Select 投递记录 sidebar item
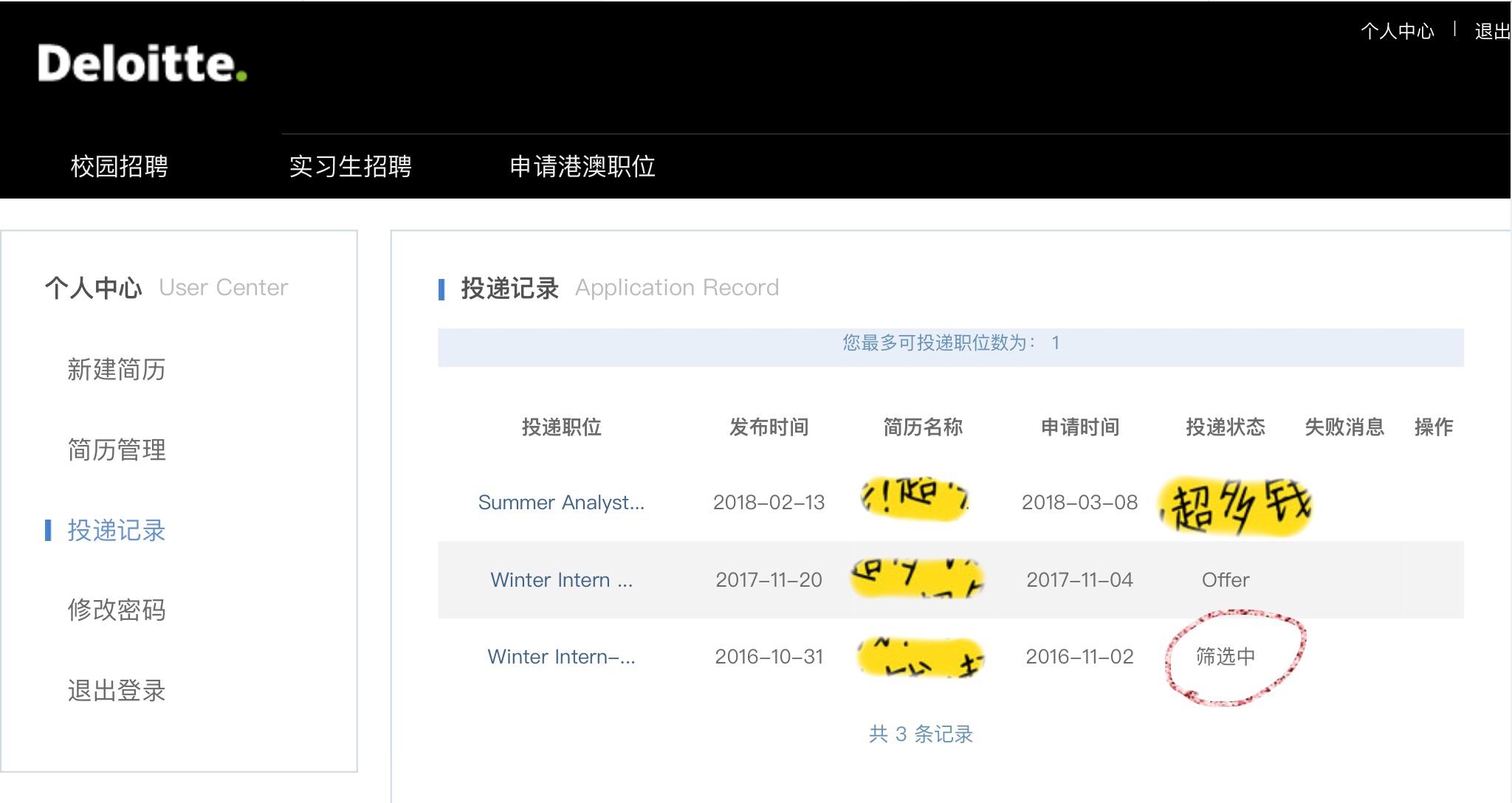Screen dimensions: 1512x803 tap(116, 530)
